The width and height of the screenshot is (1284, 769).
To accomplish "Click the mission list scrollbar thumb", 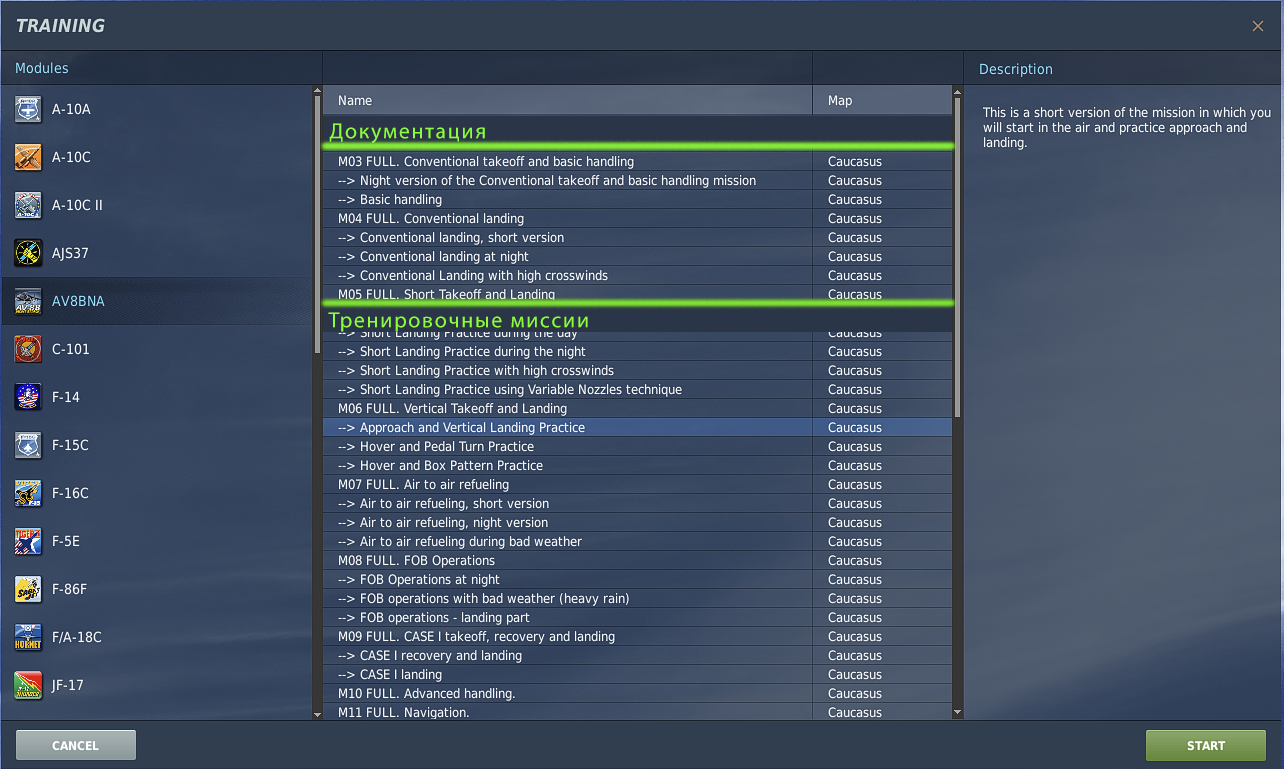I will click(957, 257).
